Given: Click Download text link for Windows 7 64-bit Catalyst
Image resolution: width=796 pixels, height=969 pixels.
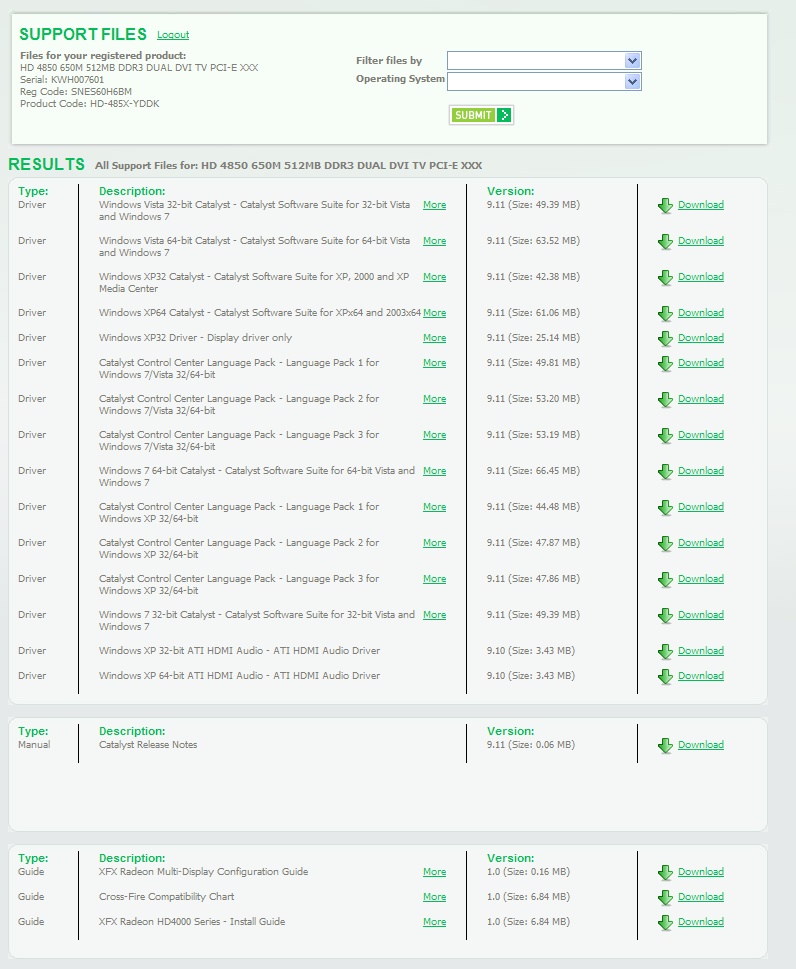Looking at the screenshot, I should click(701, 470).
